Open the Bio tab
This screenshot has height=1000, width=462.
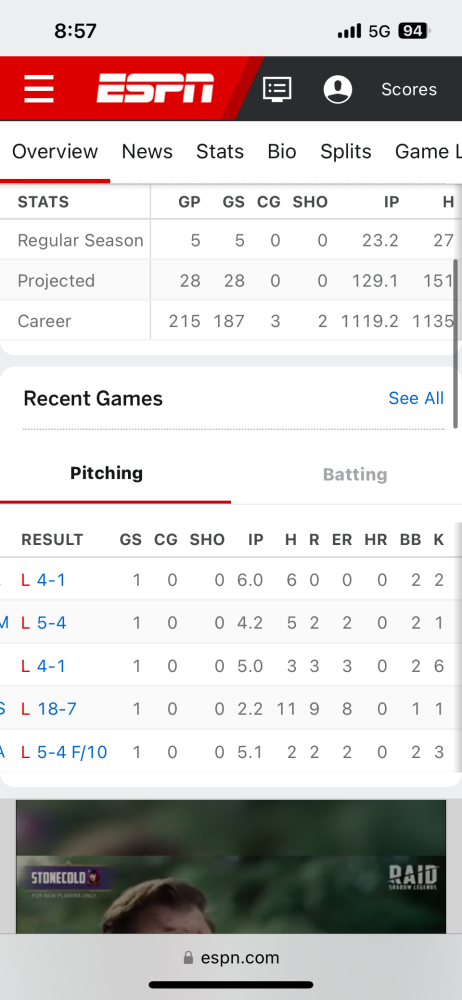point(281,151)
